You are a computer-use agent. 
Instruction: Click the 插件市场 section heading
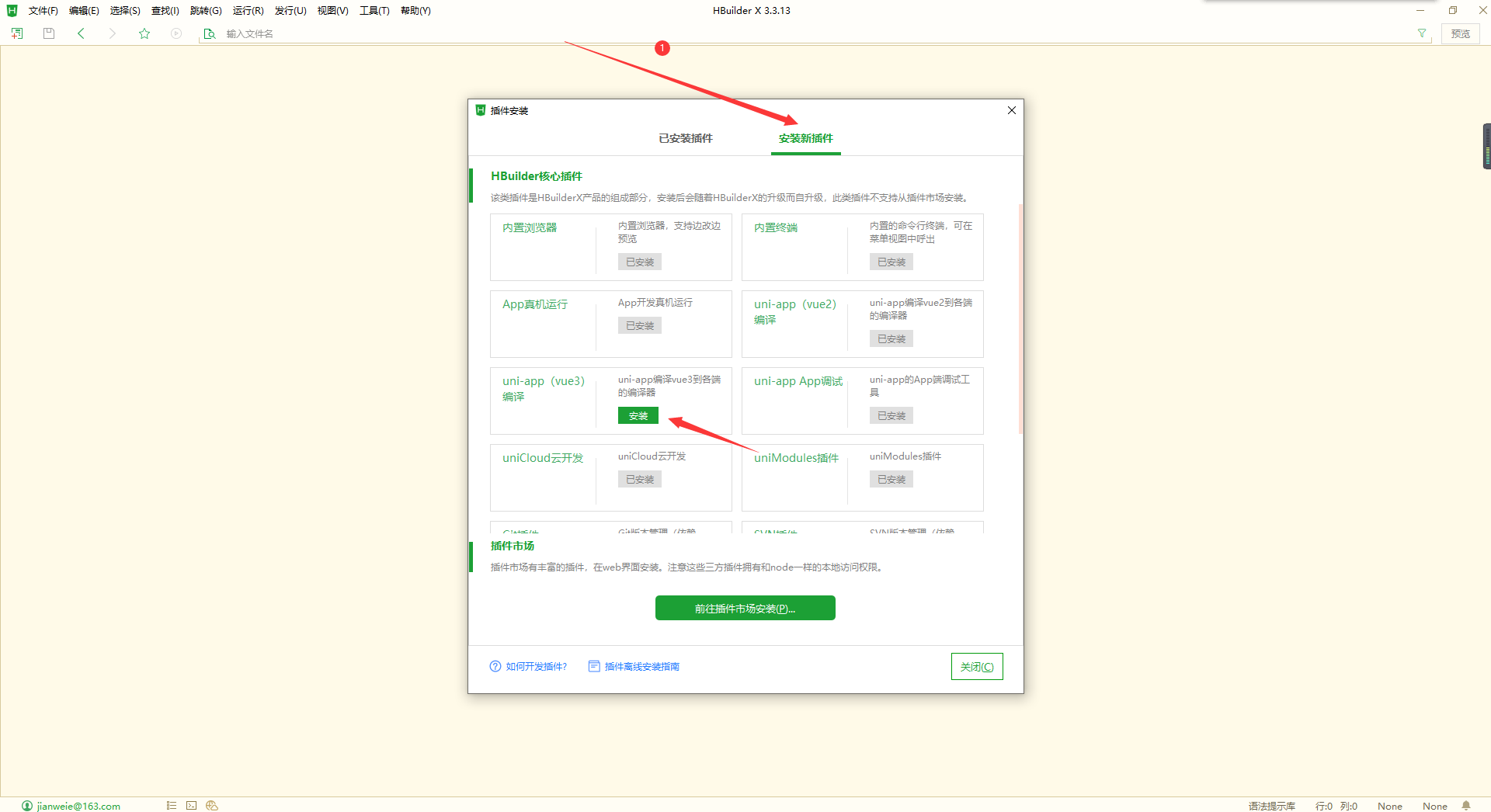click(x=513, y=546)
